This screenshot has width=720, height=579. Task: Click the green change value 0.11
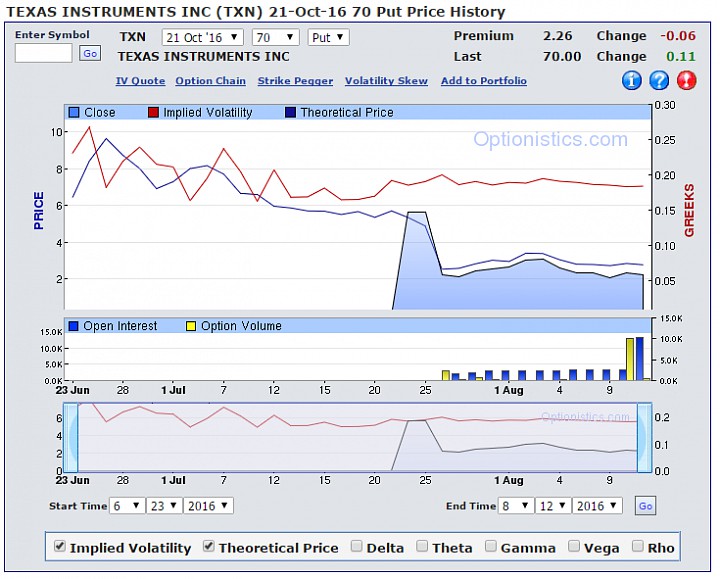(x=681, y=56)
